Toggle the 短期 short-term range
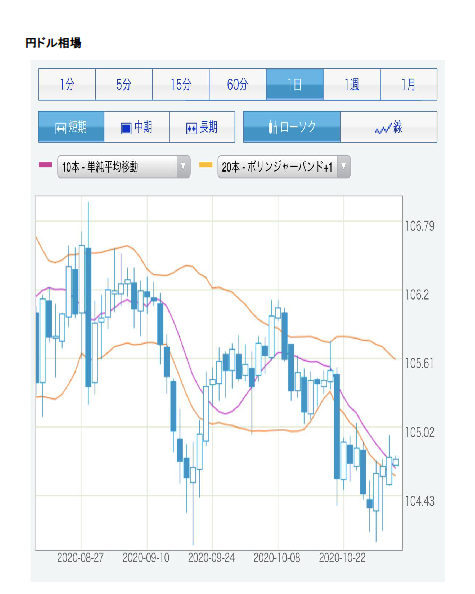 (x=71, y=127)
